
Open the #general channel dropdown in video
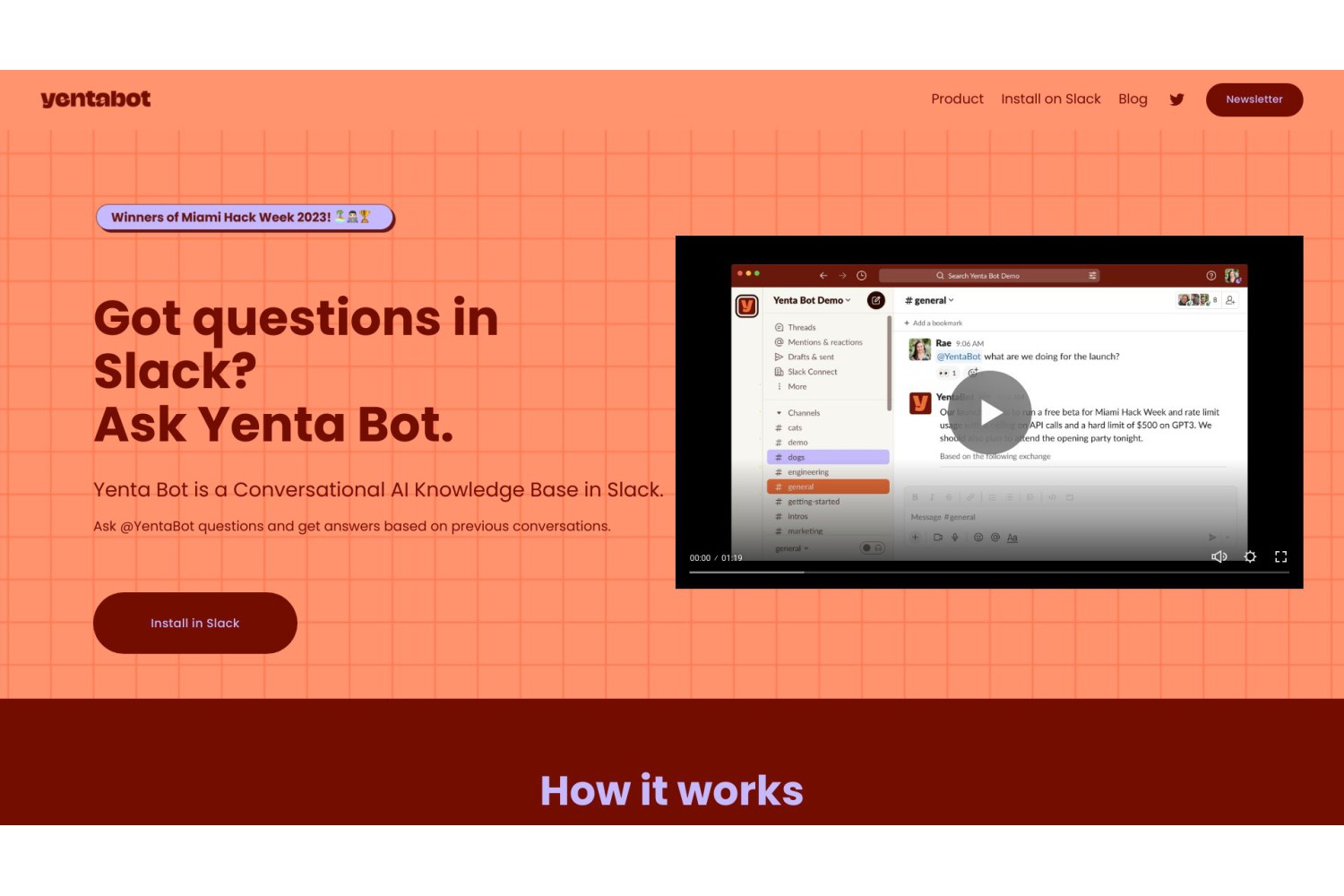[x=929, y=300]
